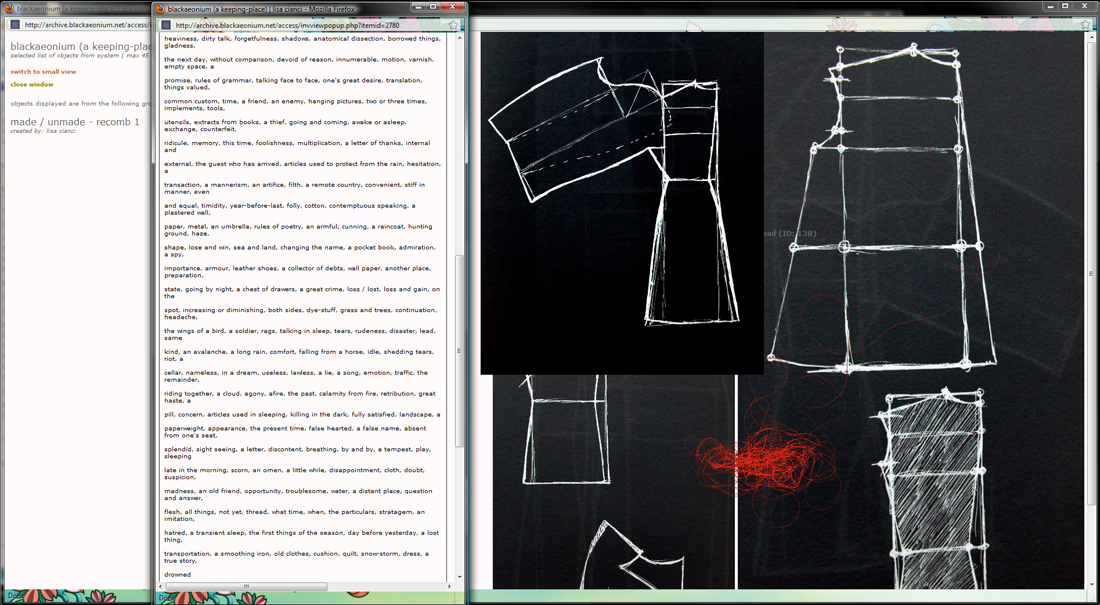The width and height of the screenshot is (1100, 605).
Task: Click the 'blackaeonium (a keeping-place' page heading
Action: click(81, 46)
